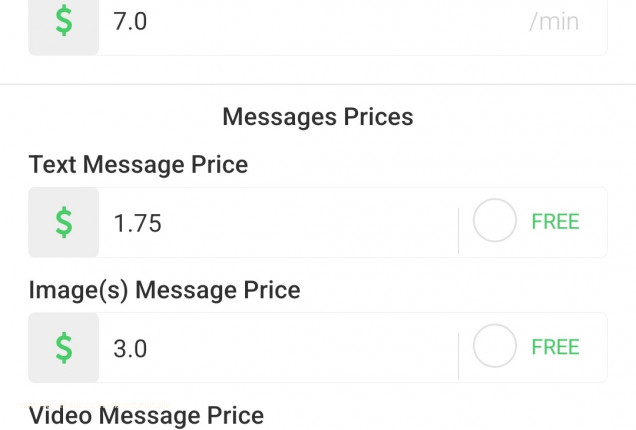The height and width of the screenshot is (430, 636).
Task: Click the FREE label in image message row
Action: point(555,348)
